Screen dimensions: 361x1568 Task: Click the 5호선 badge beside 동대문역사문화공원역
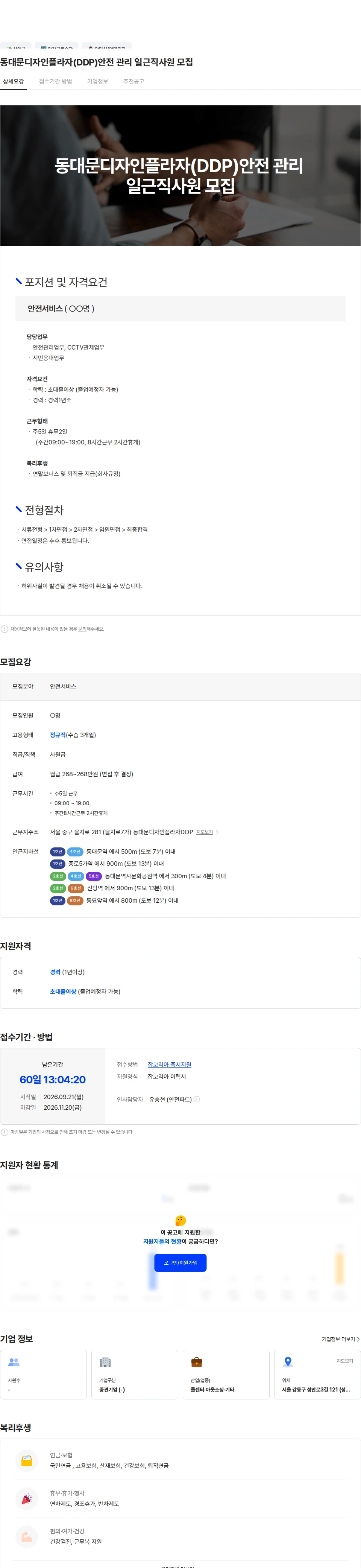(94, 876)
